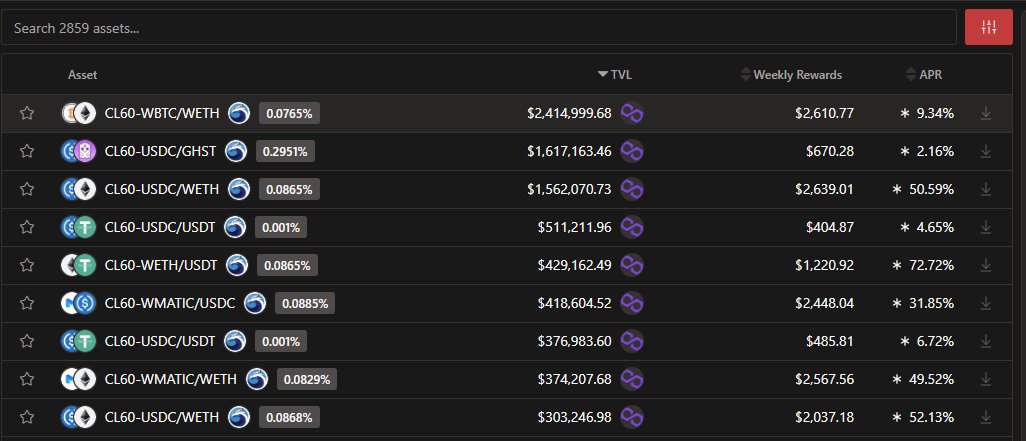Screen dimensions: 1026x441
Task: Click the protocol logo after CL60-USDC/GHST
Action: coord(236,151)
